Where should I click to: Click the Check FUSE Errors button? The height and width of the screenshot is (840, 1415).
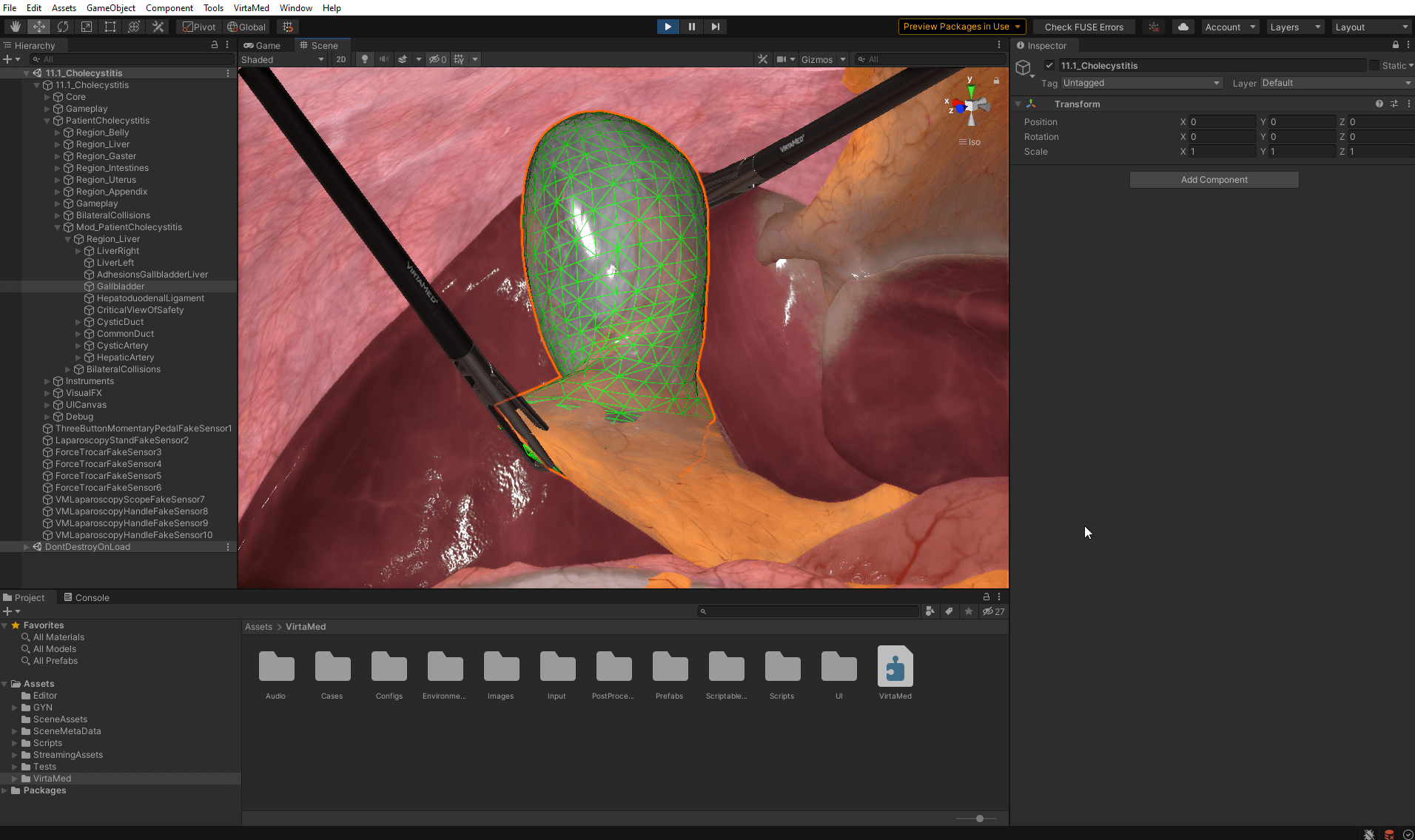coord(1083,27)
